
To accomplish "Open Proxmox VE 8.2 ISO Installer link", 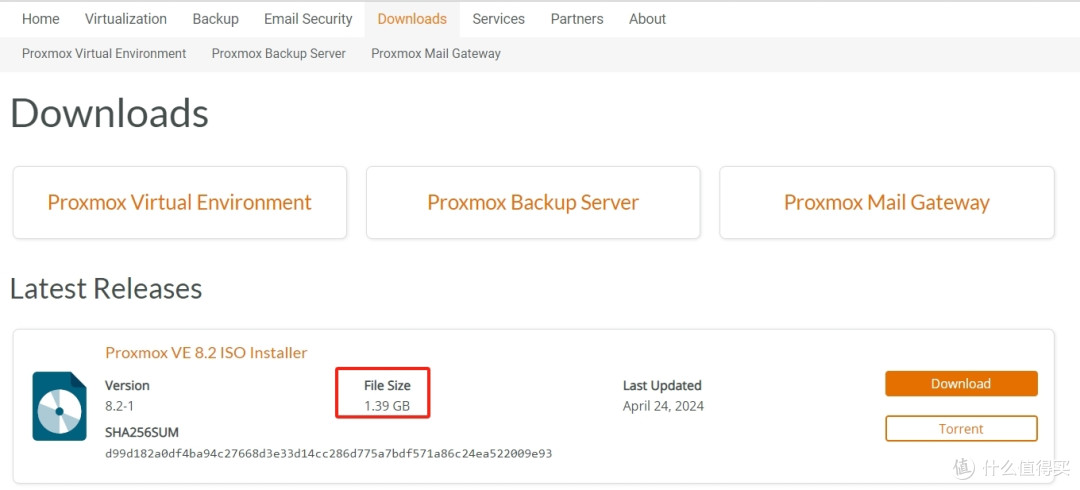I will point(206,352).
